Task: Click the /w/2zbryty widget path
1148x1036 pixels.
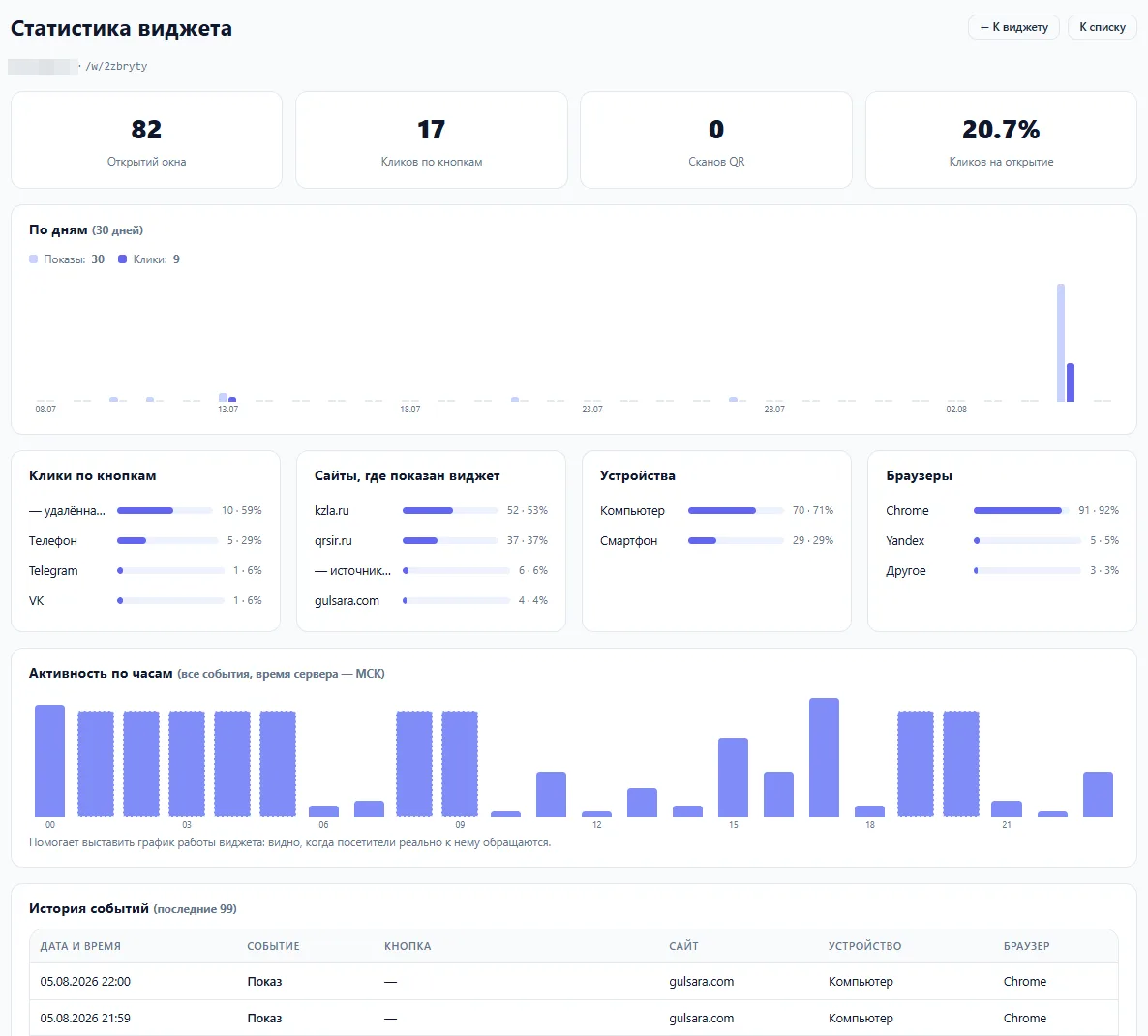Action: pos(116,66)
